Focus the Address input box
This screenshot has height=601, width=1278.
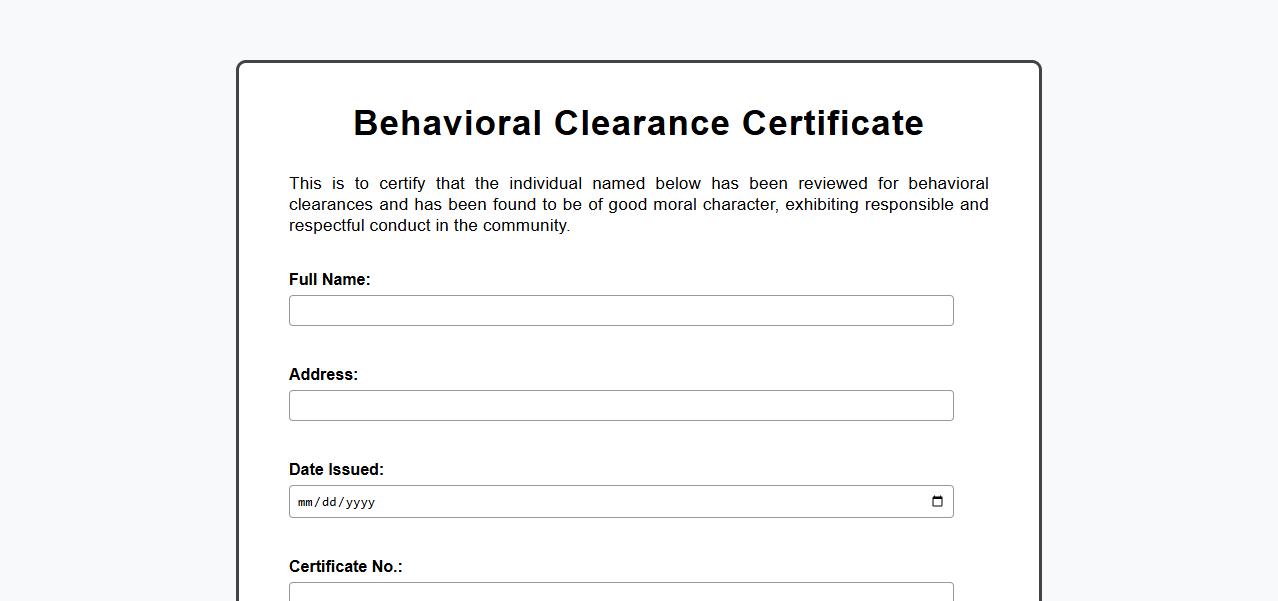[621, 406]
